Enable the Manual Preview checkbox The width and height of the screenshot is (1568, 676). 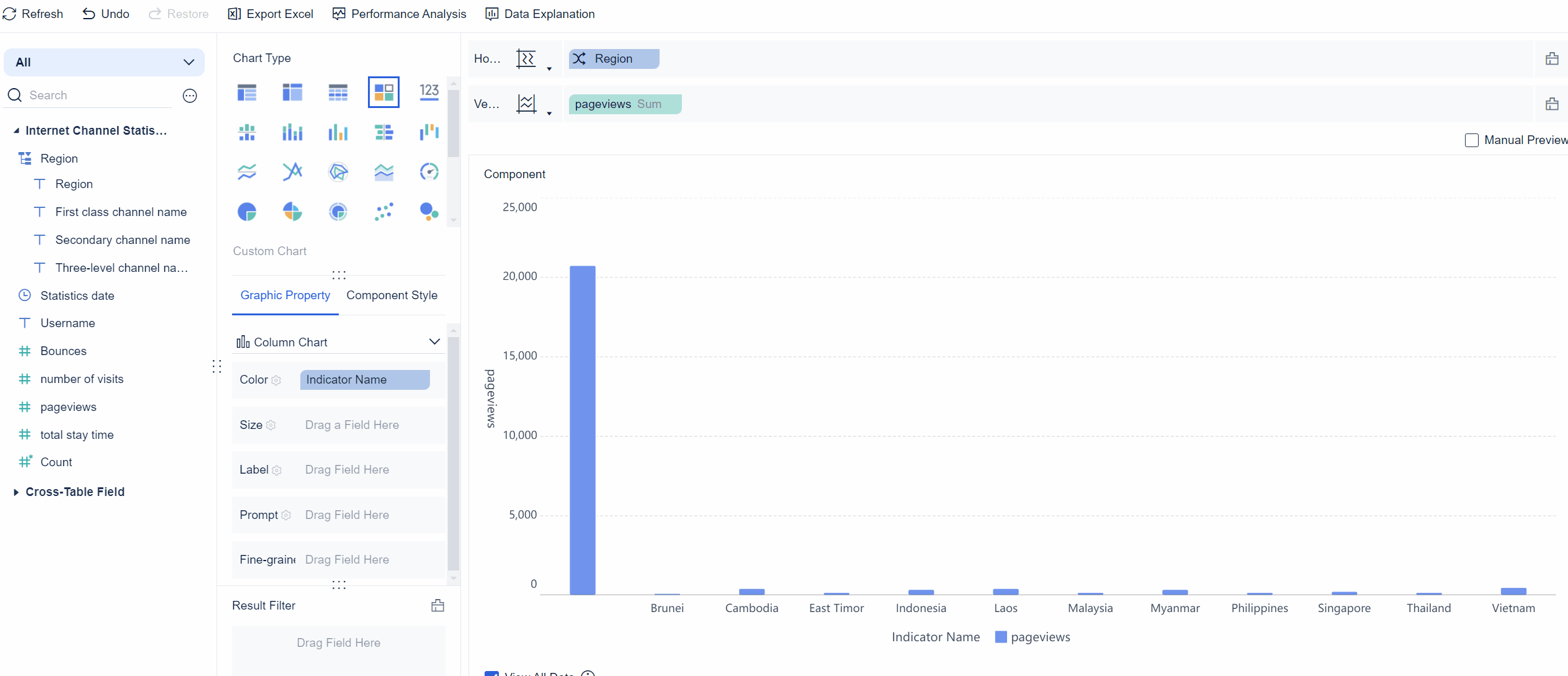click(x=1471, y=140)
